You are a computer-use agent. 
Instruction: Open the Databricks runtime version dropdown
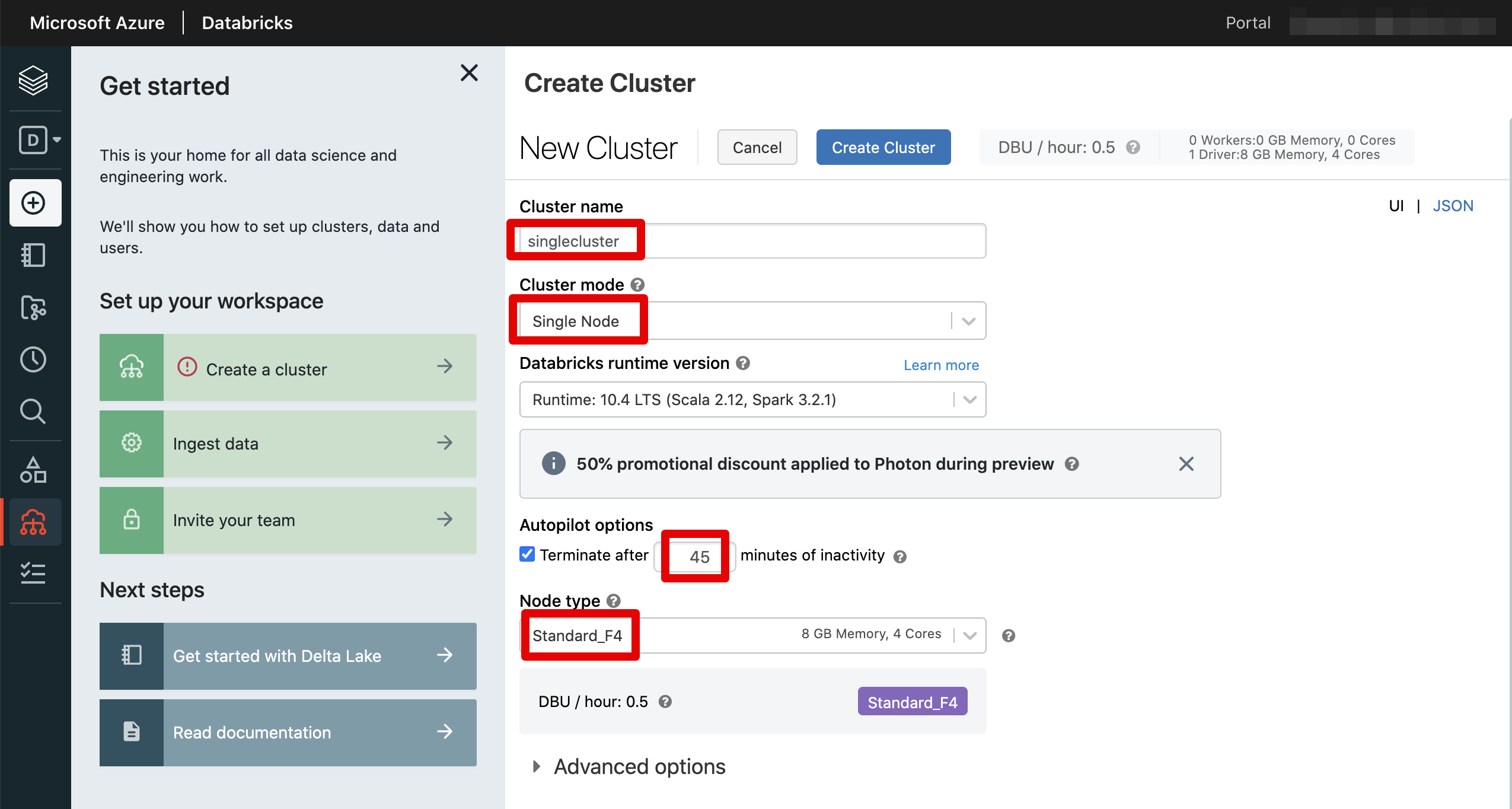[752, 400]
